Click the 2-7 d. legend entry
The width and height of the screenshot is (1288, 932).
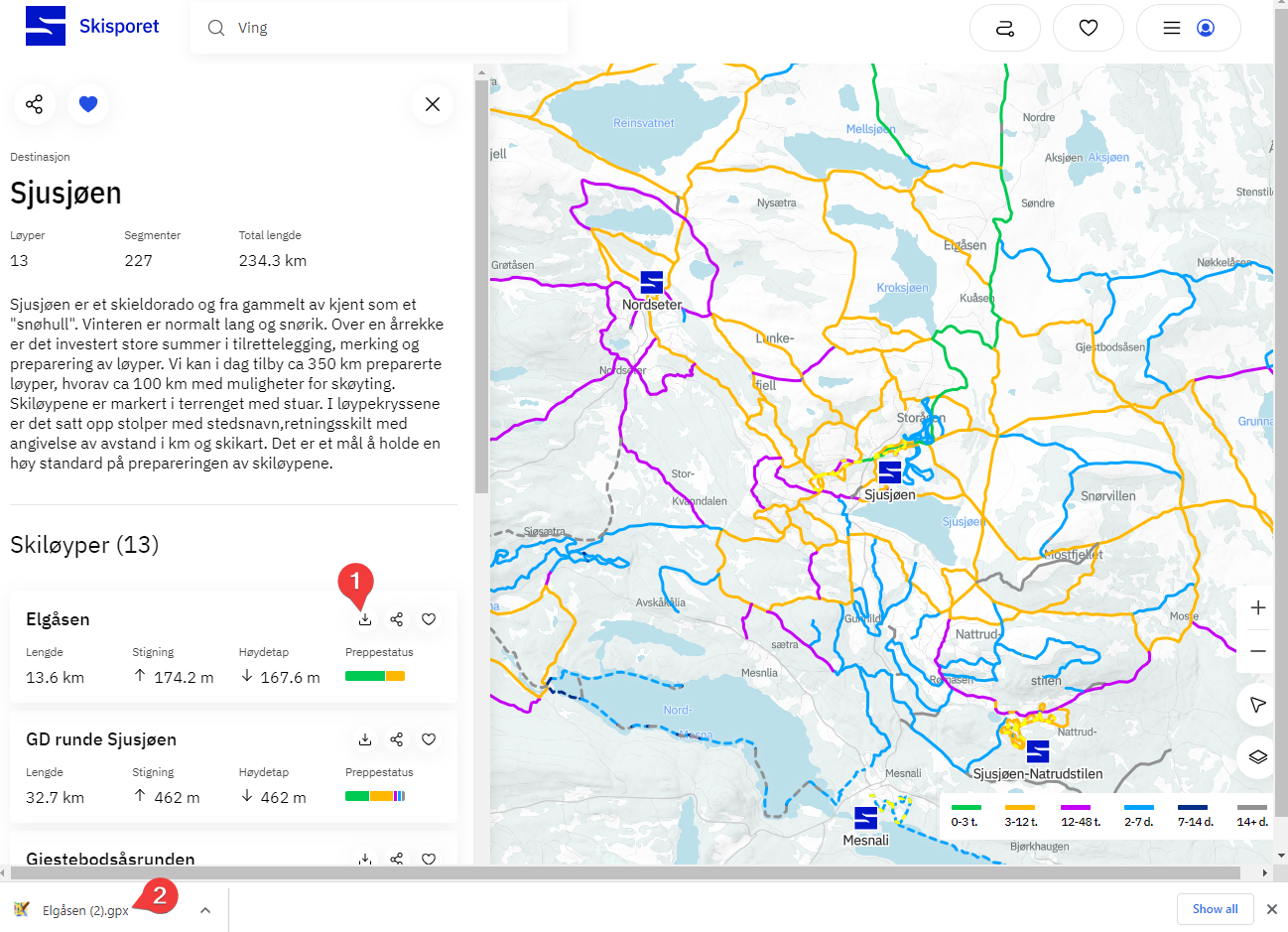coord(1139,815)
